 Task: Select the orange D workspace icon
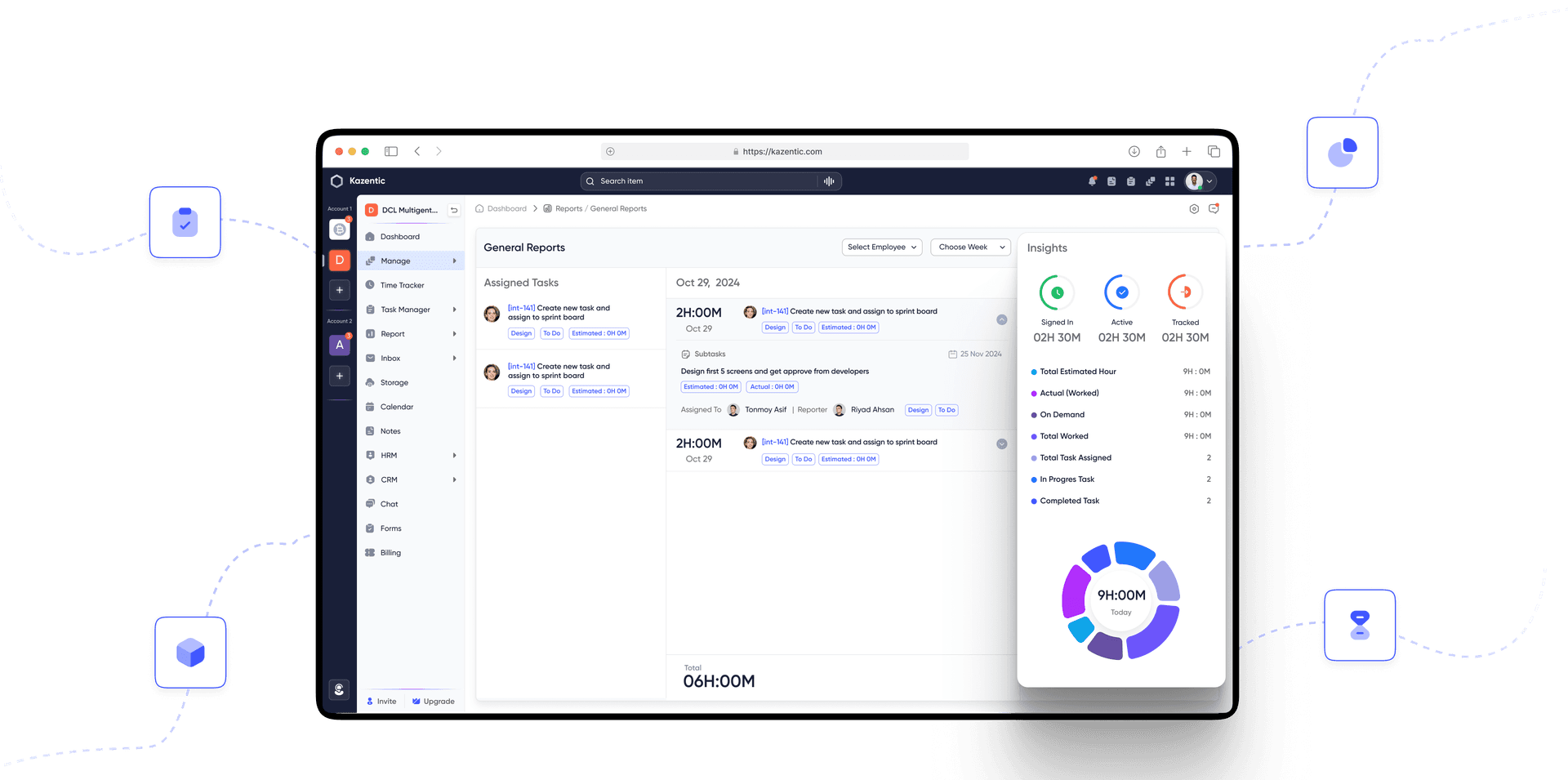(x=340, y=260)
